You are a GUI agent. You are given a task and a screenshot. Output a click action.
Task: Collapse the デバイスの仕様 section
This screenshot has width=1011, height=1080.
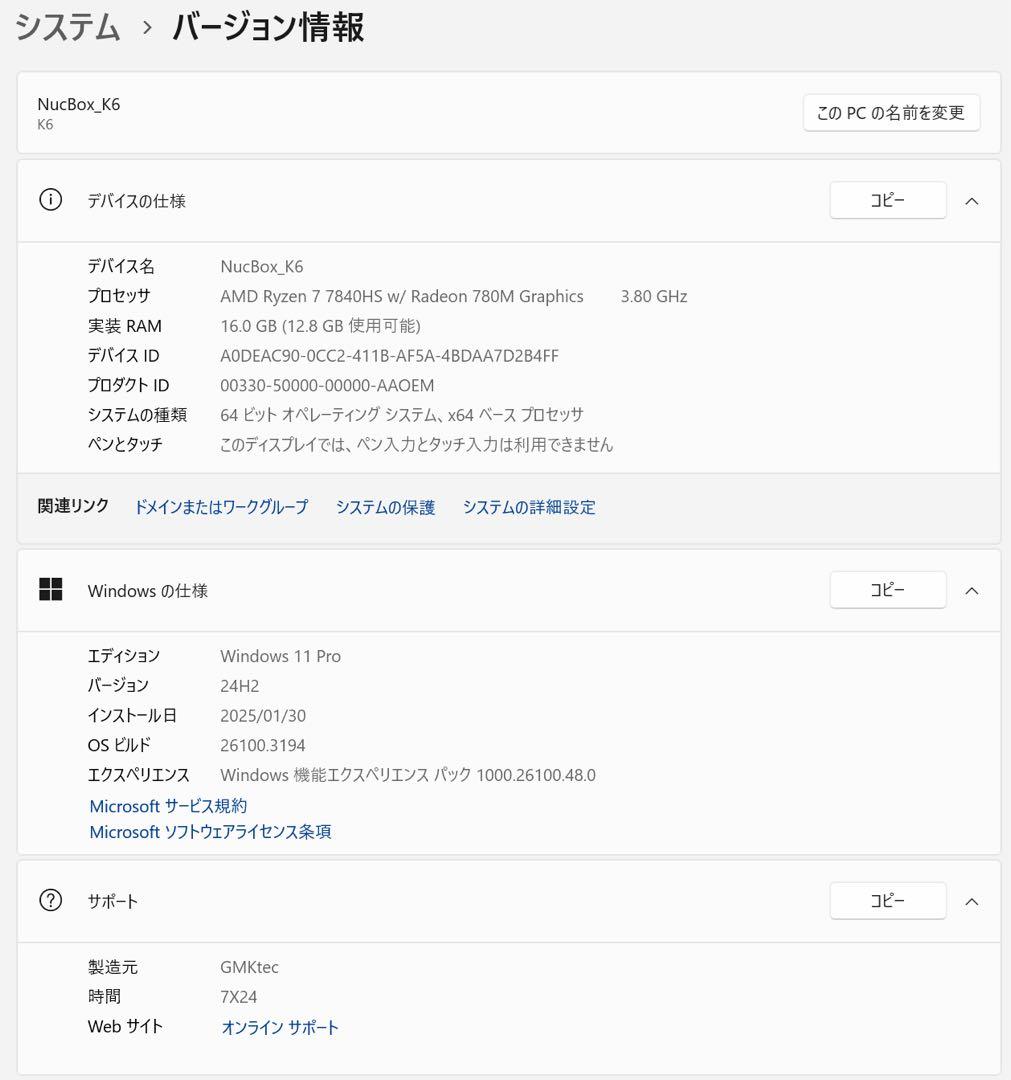click(971, 200)
